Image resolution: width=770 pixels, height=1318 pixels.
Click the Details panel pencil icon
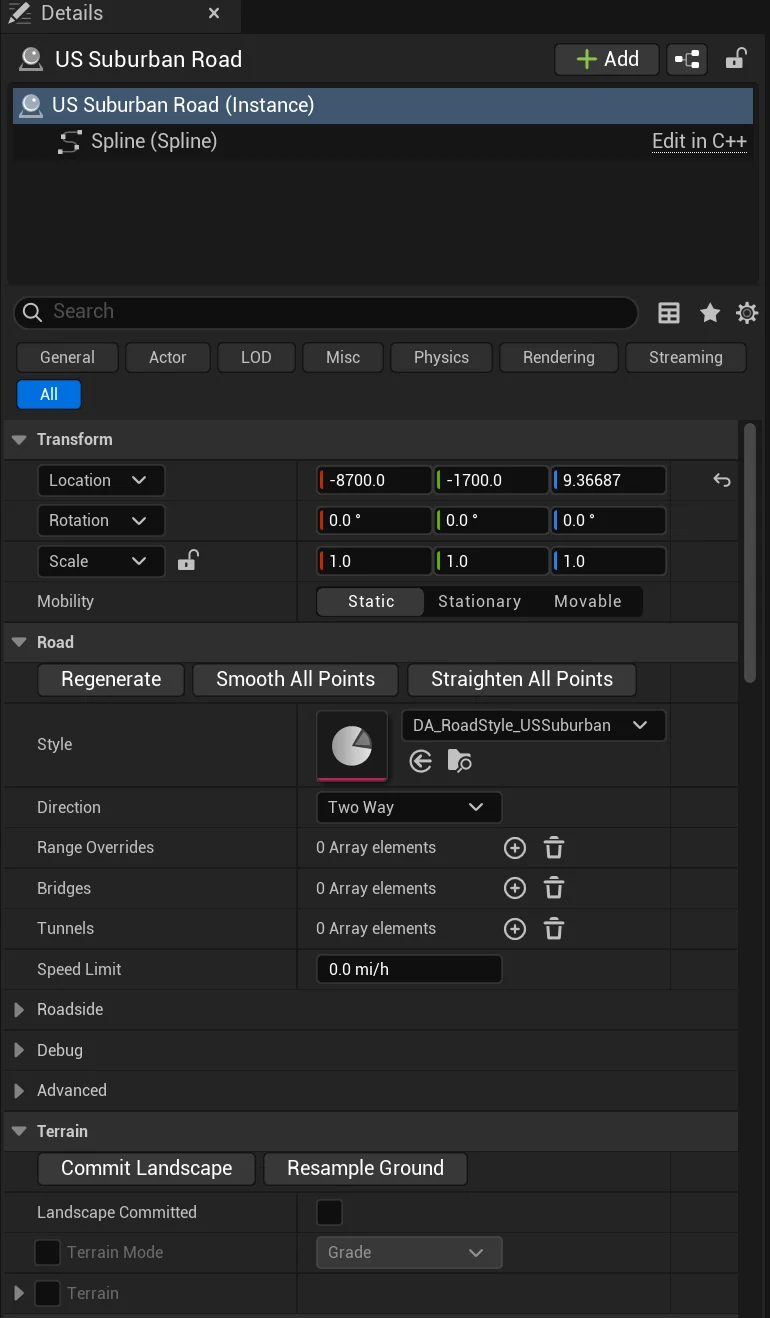point(18,13)
